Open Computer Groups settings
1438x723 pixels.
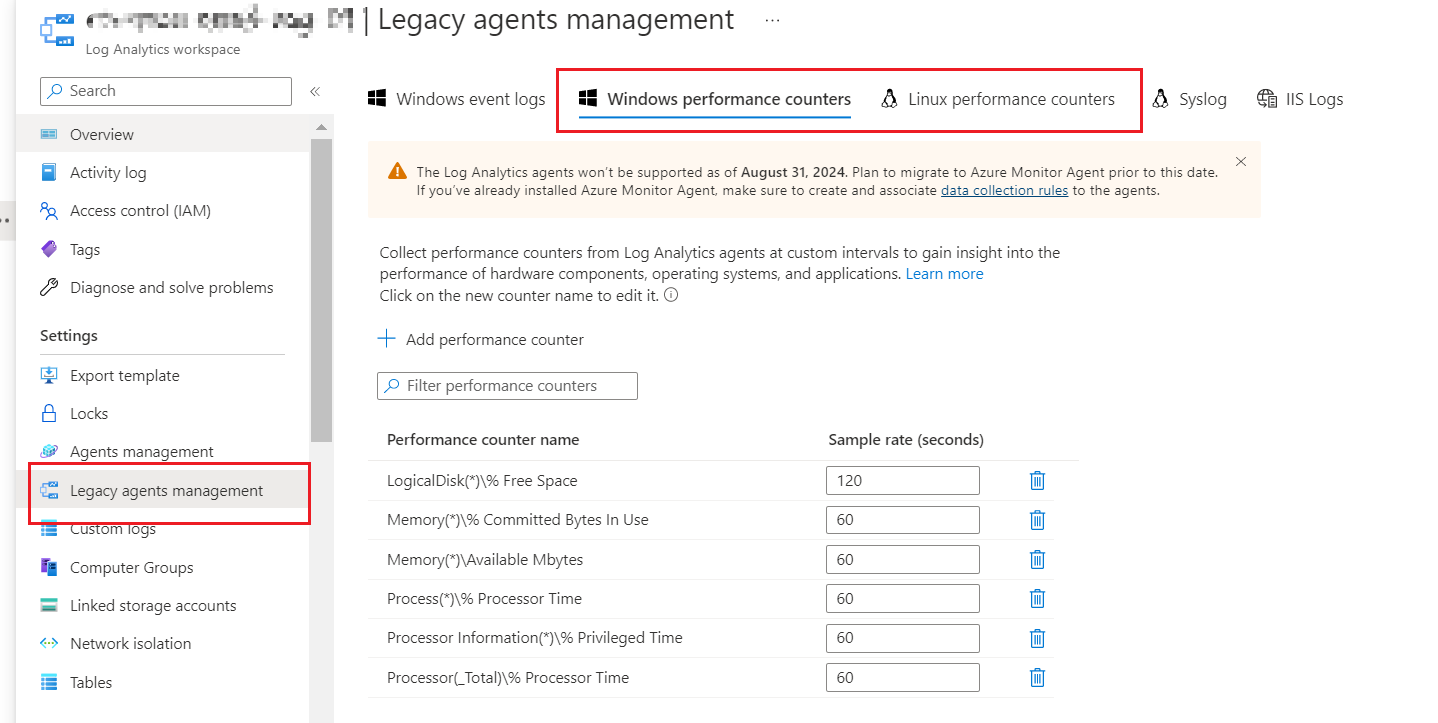pyautogui.click(x=163, y=567)
